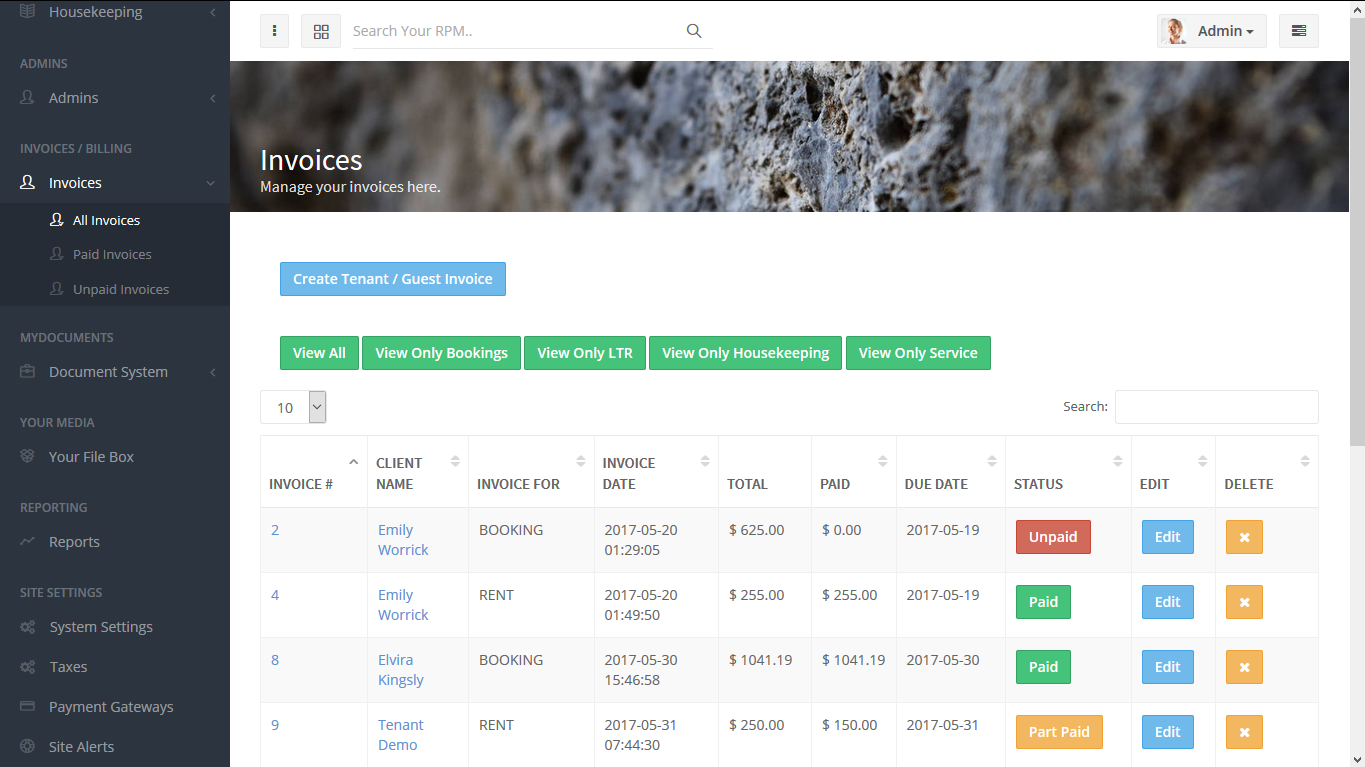Screen dimensions: 1365x767
Task: Filter with the View Only Bookings tab
Action: click(442, 353)
